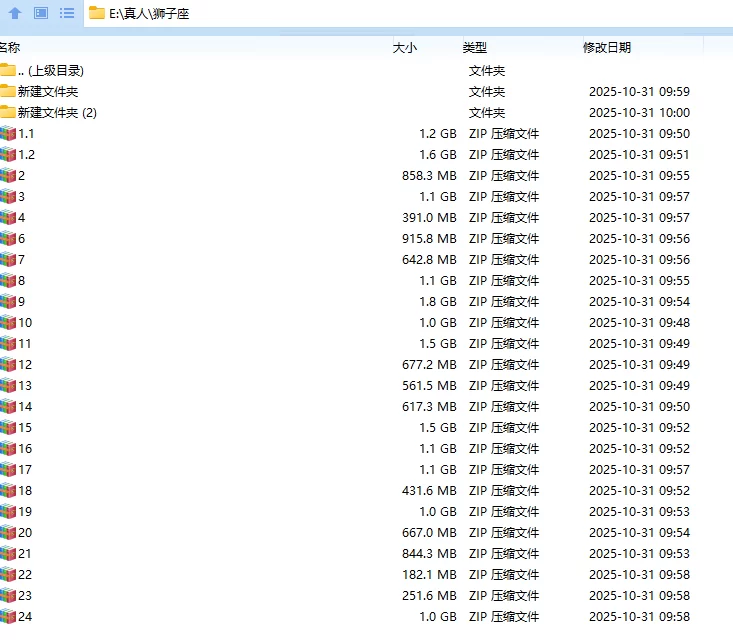Select file 4 sized 391.0 MB
The image size is (733, 642).
pyautogui.click(x=21, y=218)
